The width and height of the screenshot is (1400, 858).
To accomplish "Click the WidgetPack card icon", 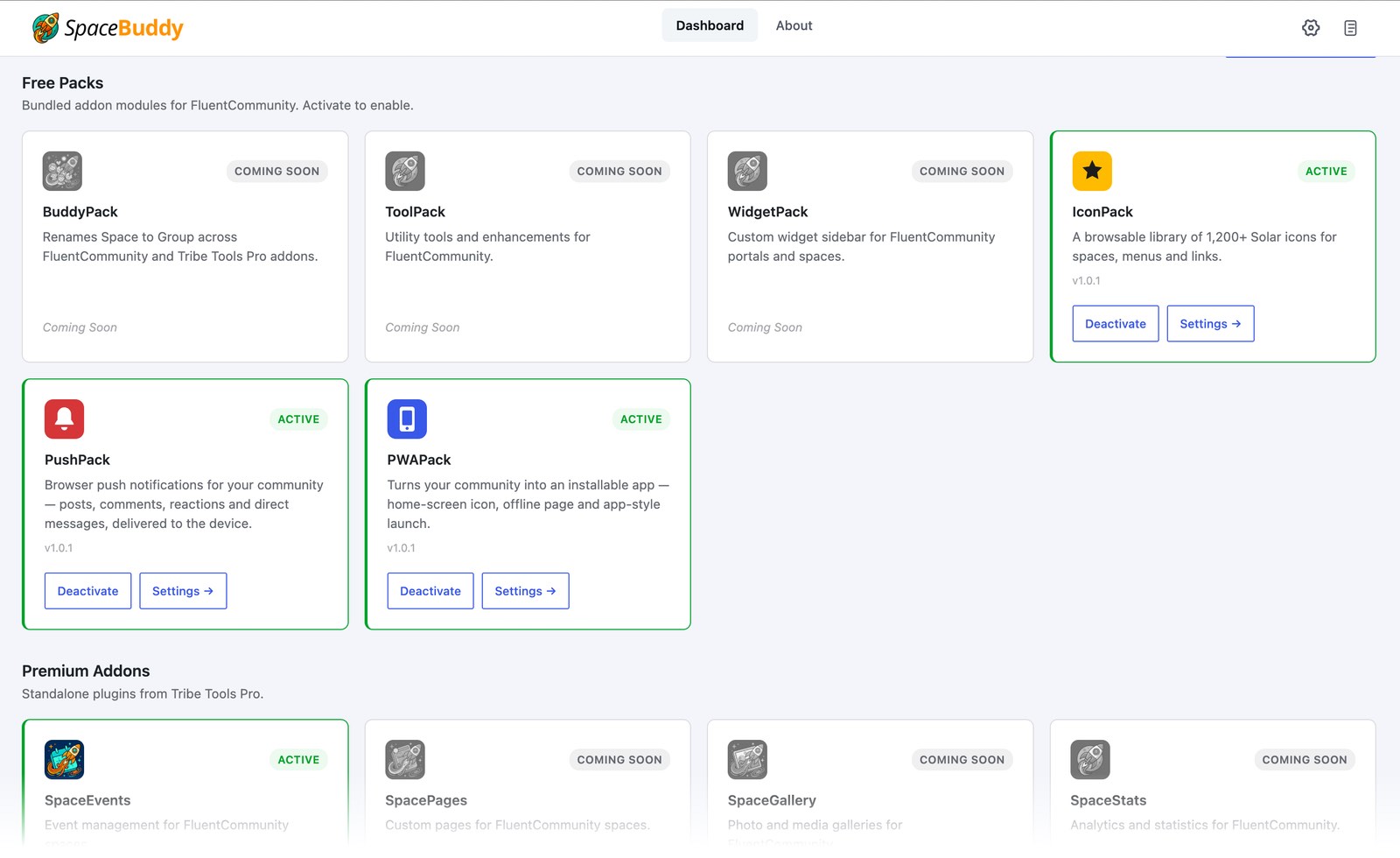I will point(747,172).
